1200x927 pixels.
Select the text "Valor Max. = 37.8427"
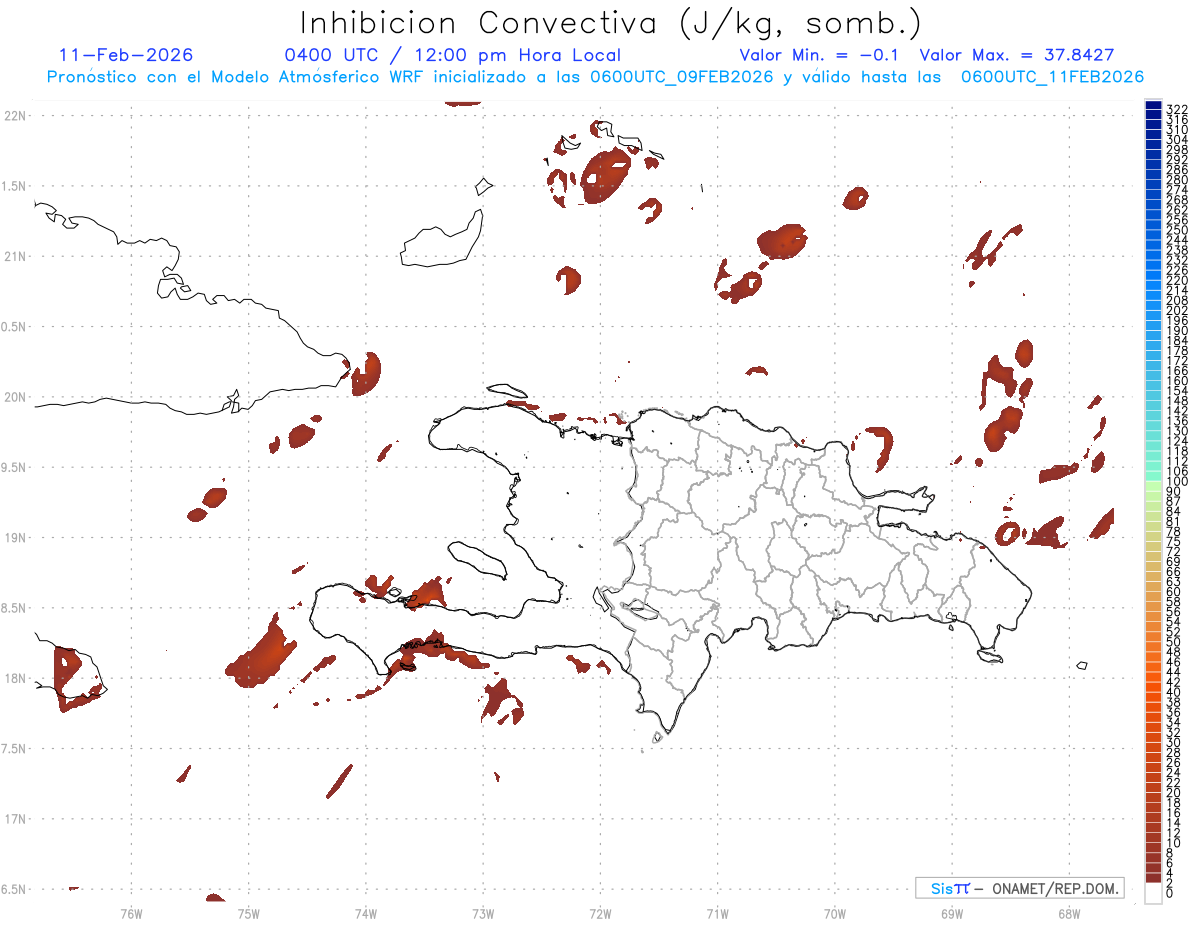coord(1017,55)
